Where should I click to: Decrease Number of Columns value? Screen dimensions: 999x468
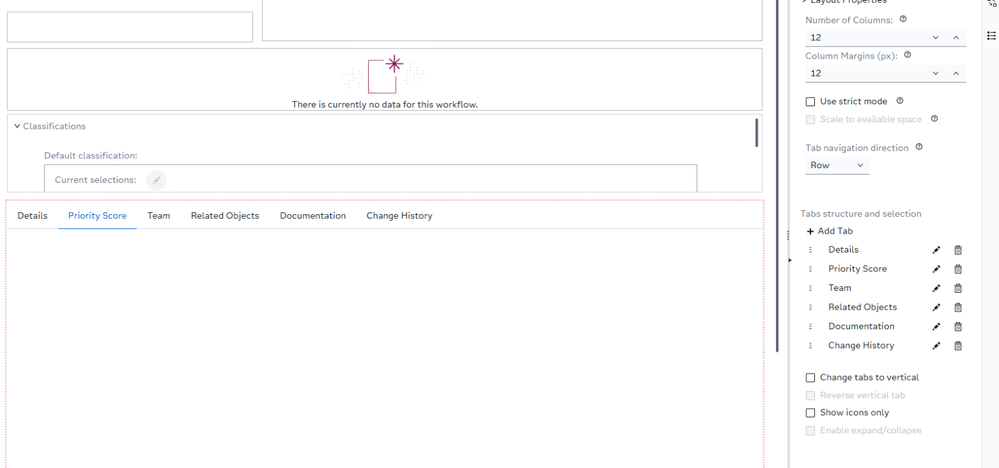936,38
